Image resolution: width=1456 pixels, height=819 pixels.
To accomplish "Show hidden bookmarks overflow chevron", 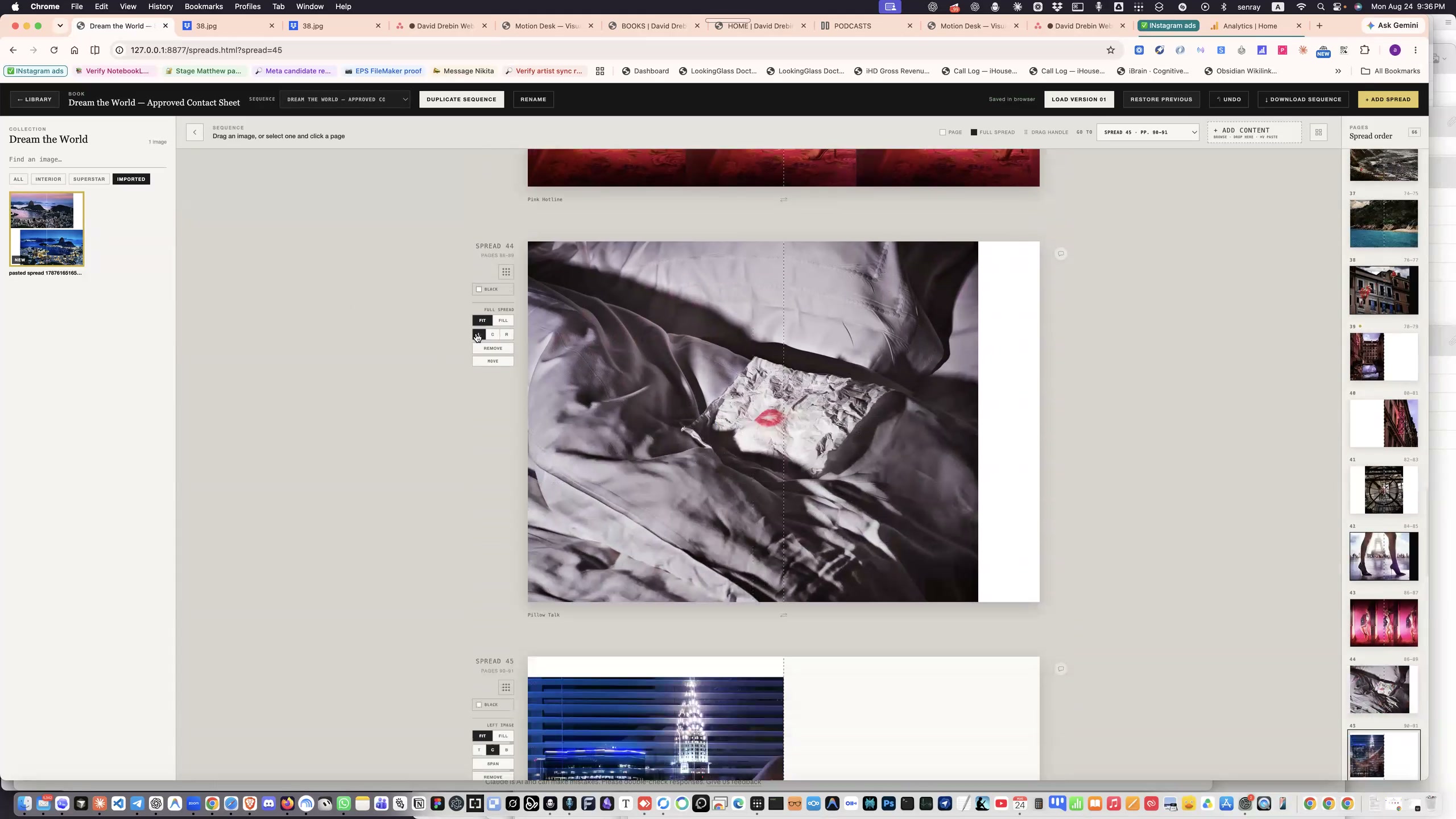I will [1338, 71].
